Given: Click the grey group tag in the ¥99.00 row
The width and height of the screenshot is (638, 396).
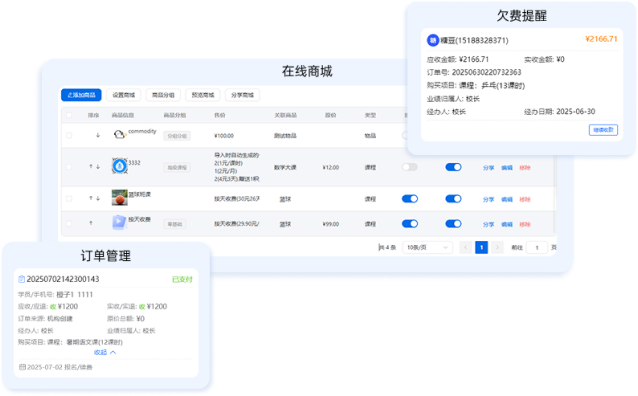Looking at the screenshot, I should pos(175,224).
